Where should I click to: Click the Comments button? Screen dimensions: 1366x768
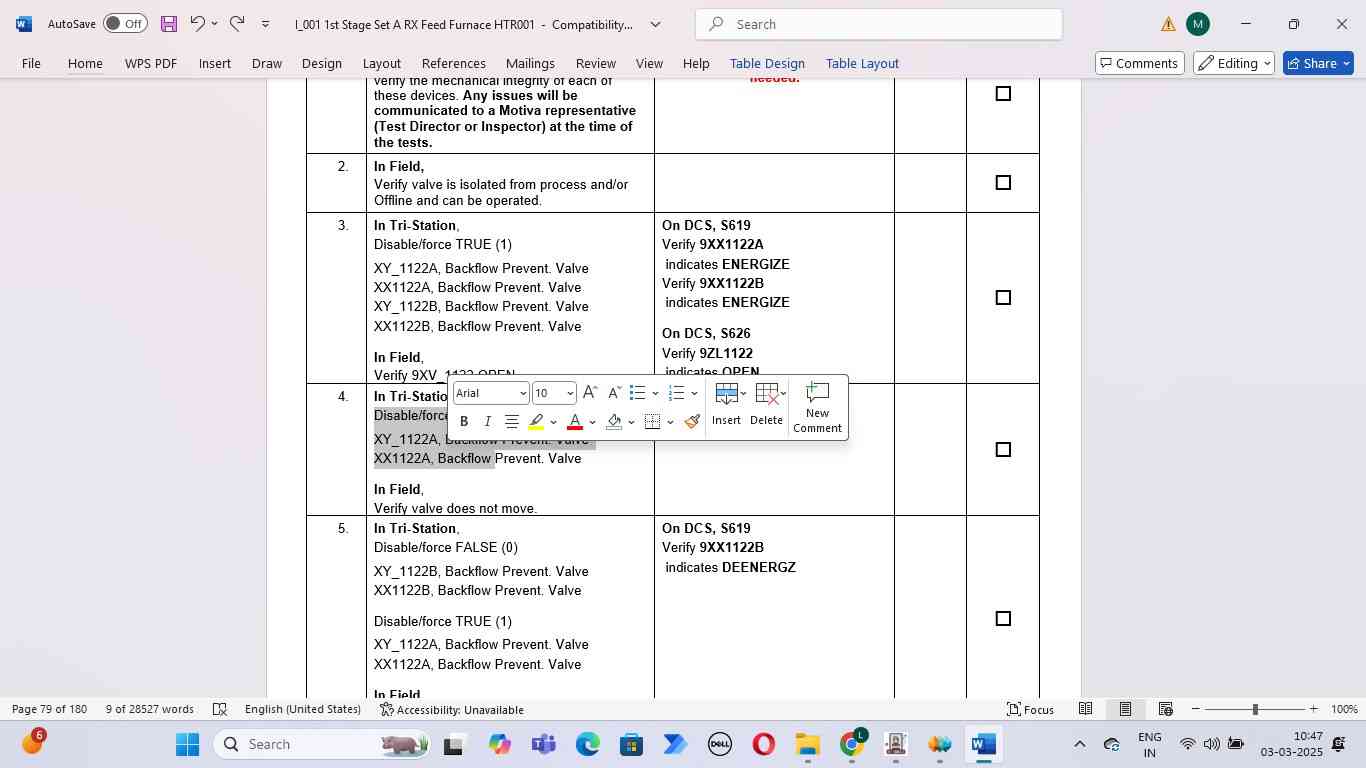1139,63
